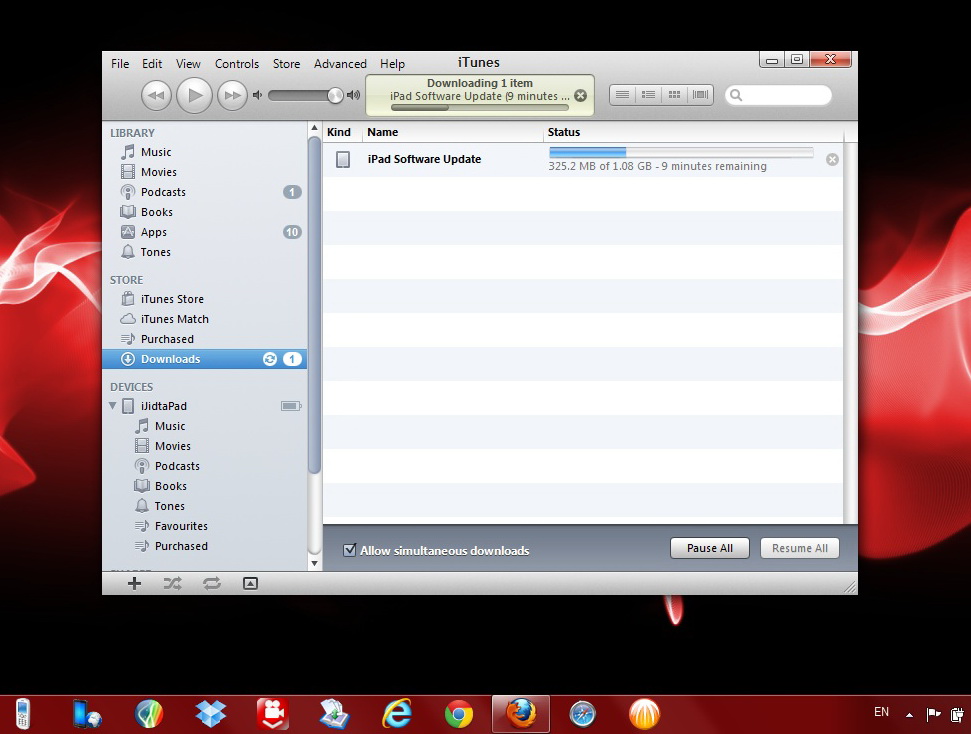The image size is (971, 734).
Task: Open the Help menu
Action: (x=392, y=64)
